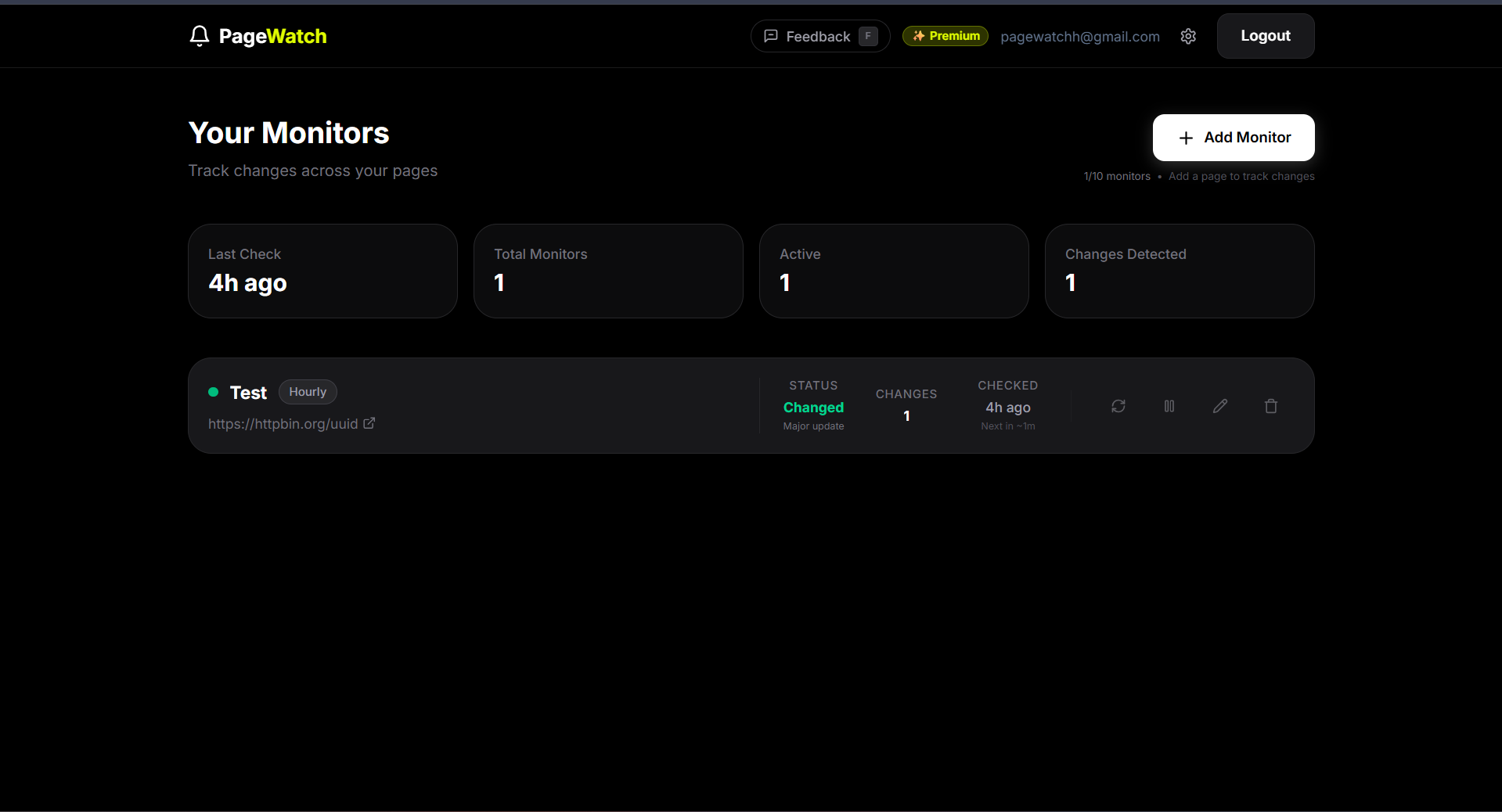Open the Hourly frequency selector
Screen dimensions: 1502x812
tap(307, 392)
